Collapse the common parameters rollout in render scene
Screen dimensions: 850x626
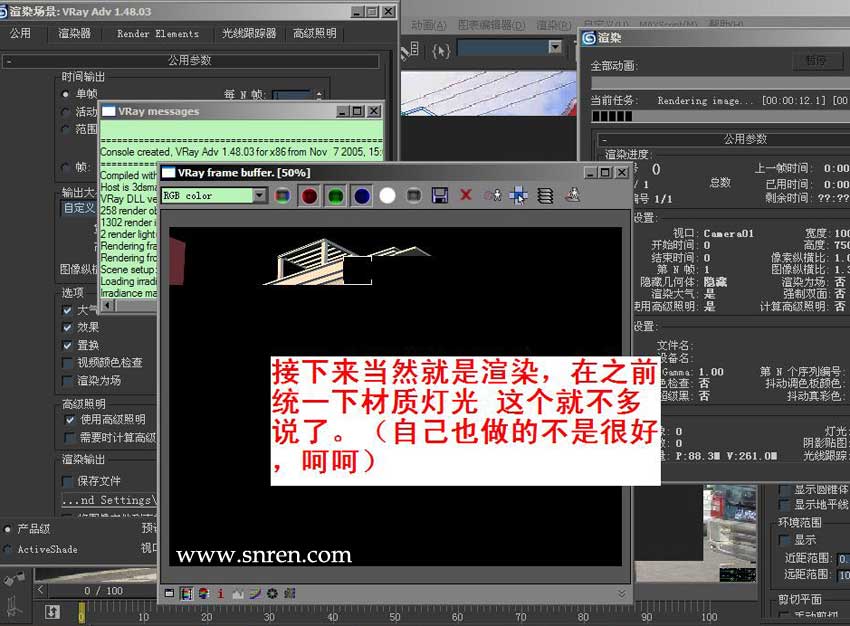click(190, 60)
